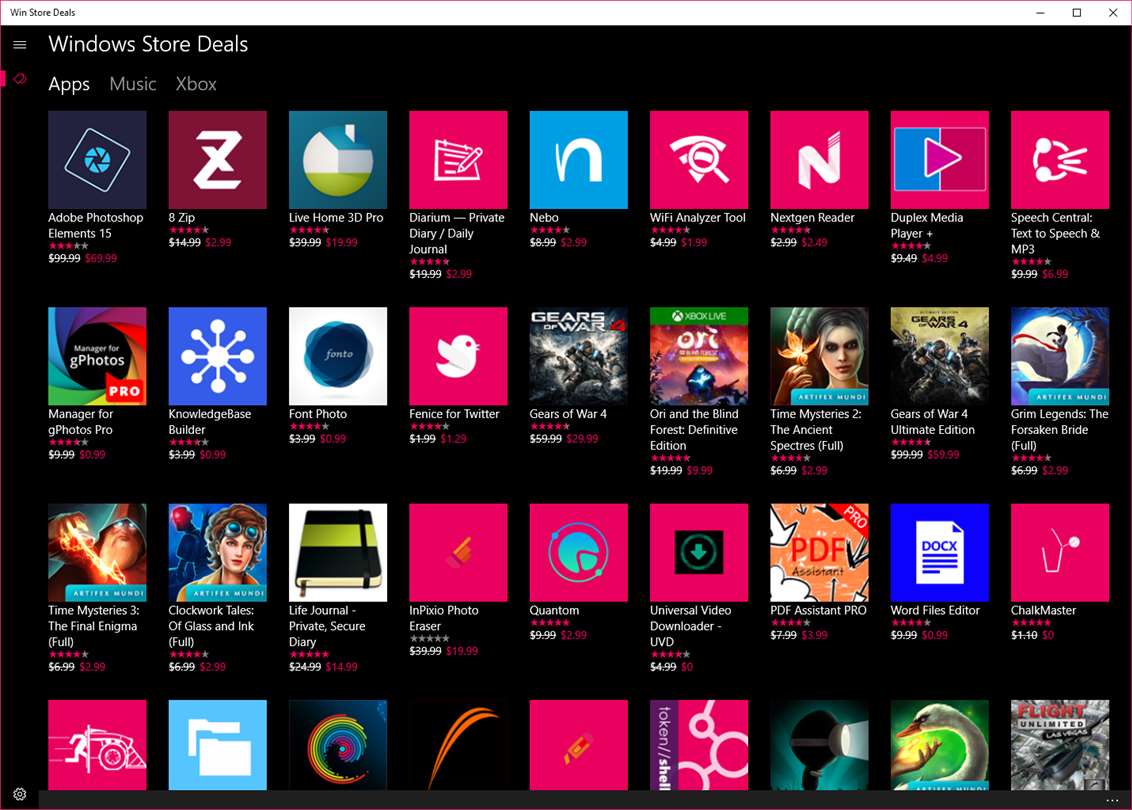Open the Font Photo app icon

pos(338,356)
